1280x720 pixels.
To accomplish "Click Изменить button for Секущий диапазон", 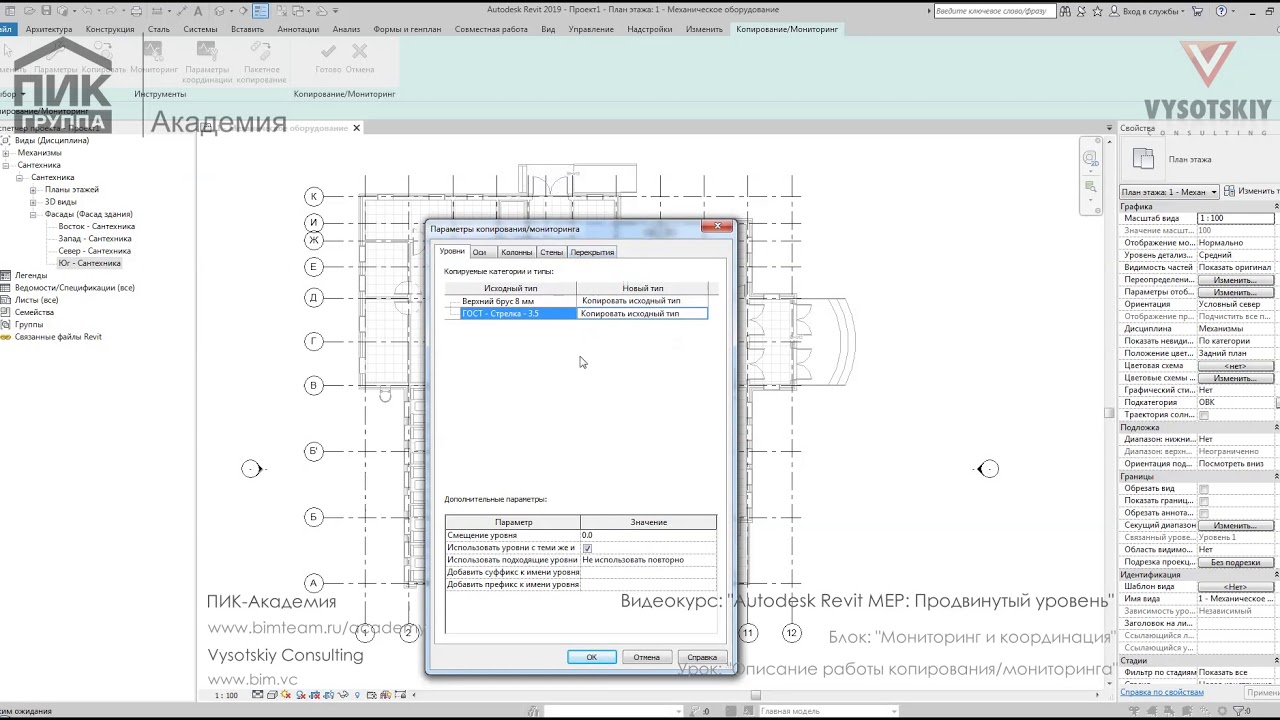I will coord(1235,525).
